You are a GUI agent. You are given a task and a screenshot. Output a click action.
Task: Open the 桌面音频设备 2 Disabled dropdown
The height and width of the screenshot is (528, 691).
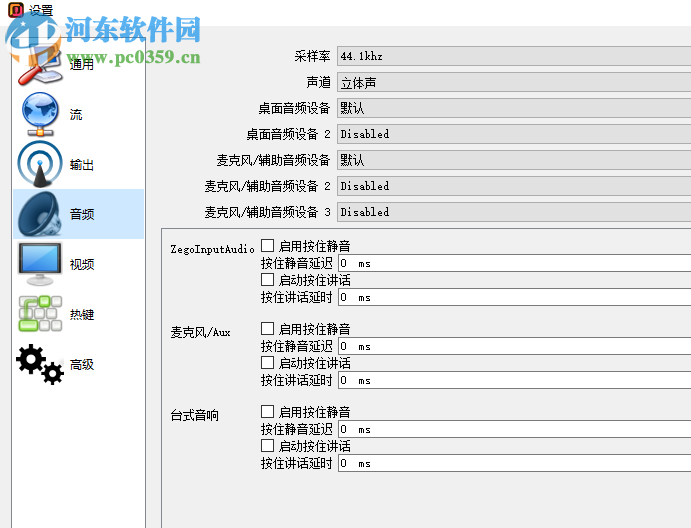514,134
